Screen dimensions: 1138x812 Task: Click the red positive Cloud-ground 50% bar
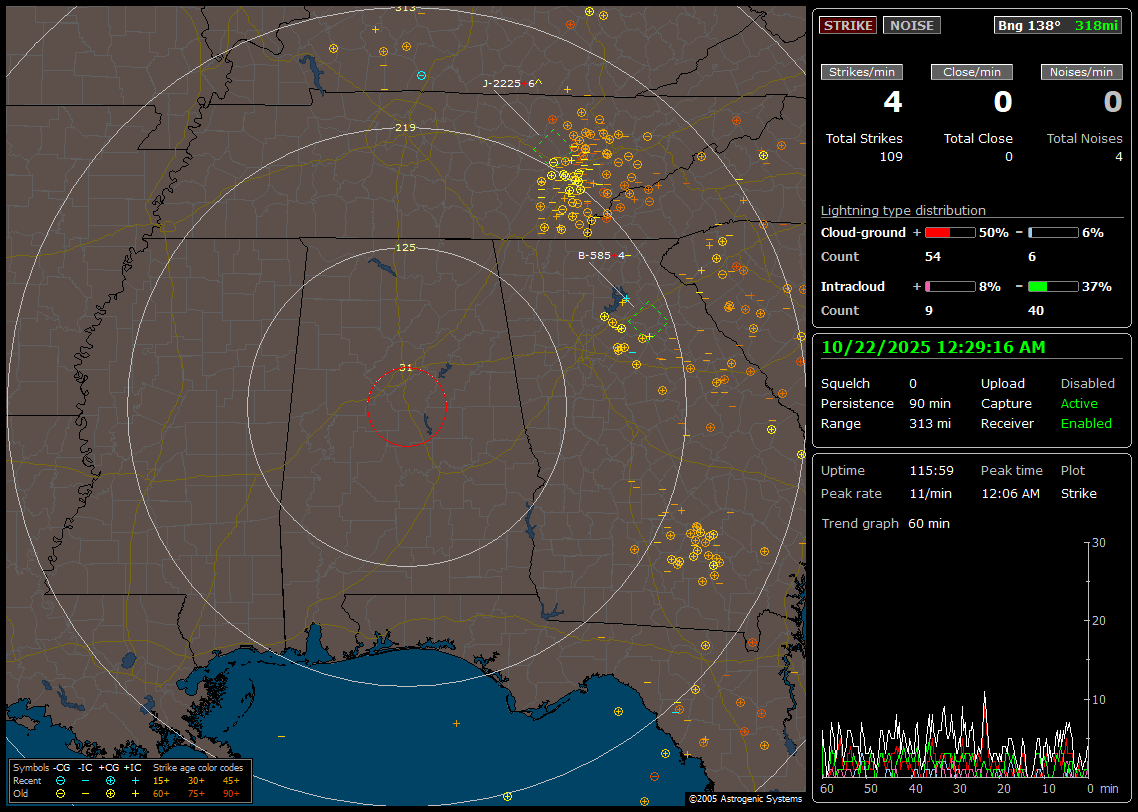tap(949, 232)
